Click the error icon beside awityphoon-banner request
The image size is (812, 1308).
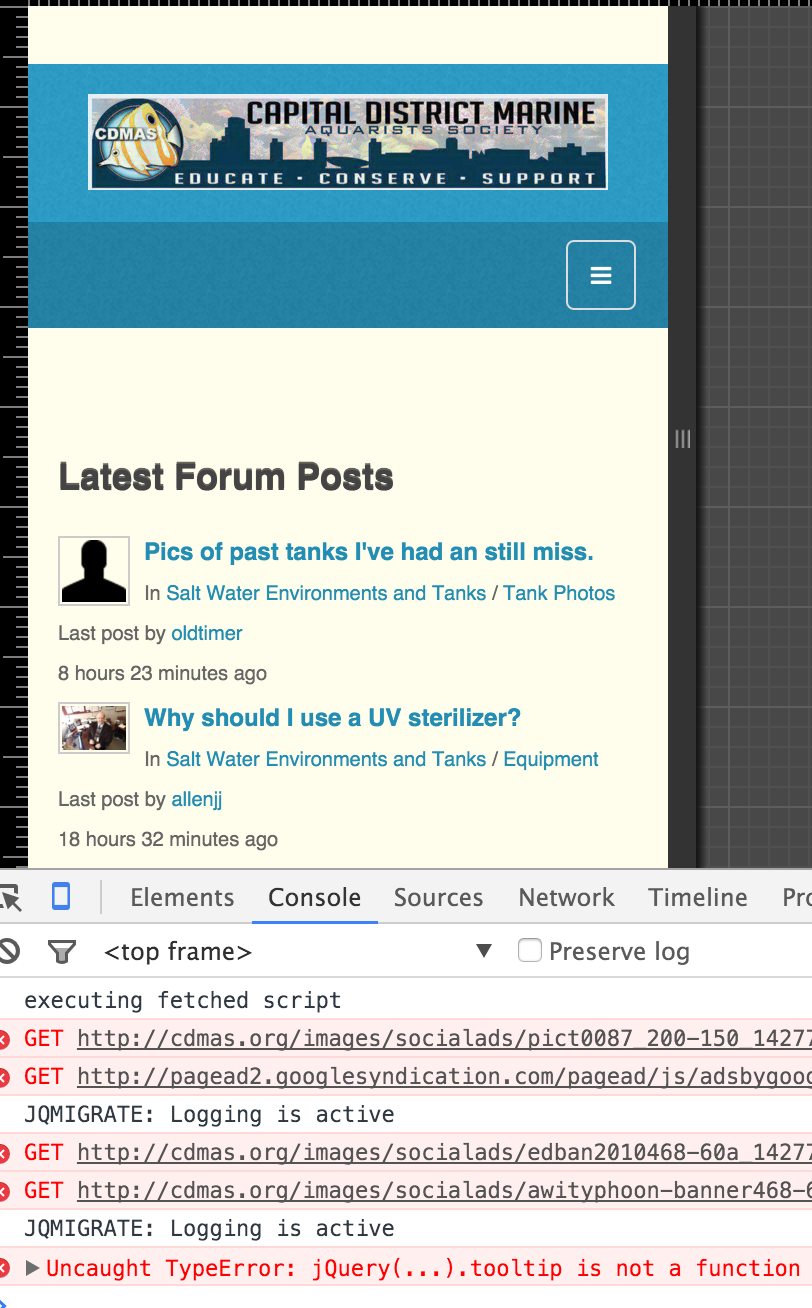4,1191
